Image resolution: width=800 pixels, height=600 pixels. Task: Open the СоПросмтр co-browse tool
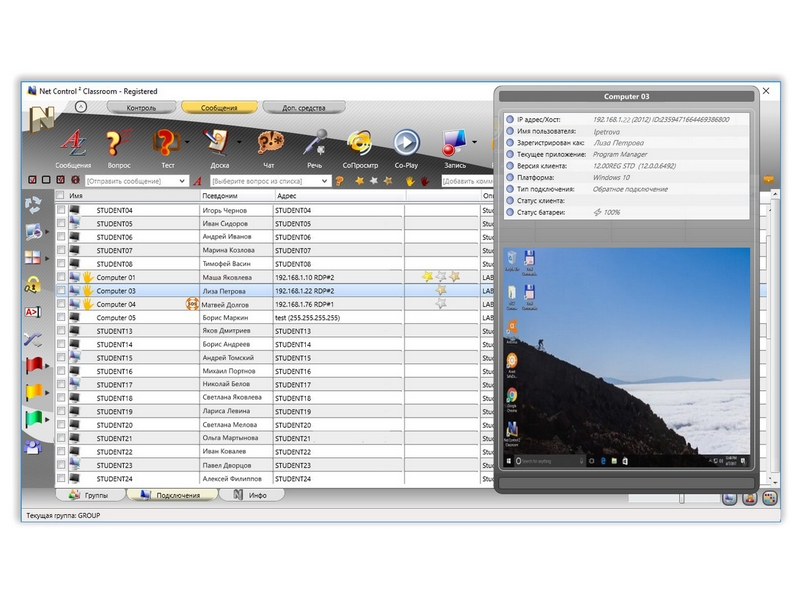pyautogui.click(x=360, y=143)
